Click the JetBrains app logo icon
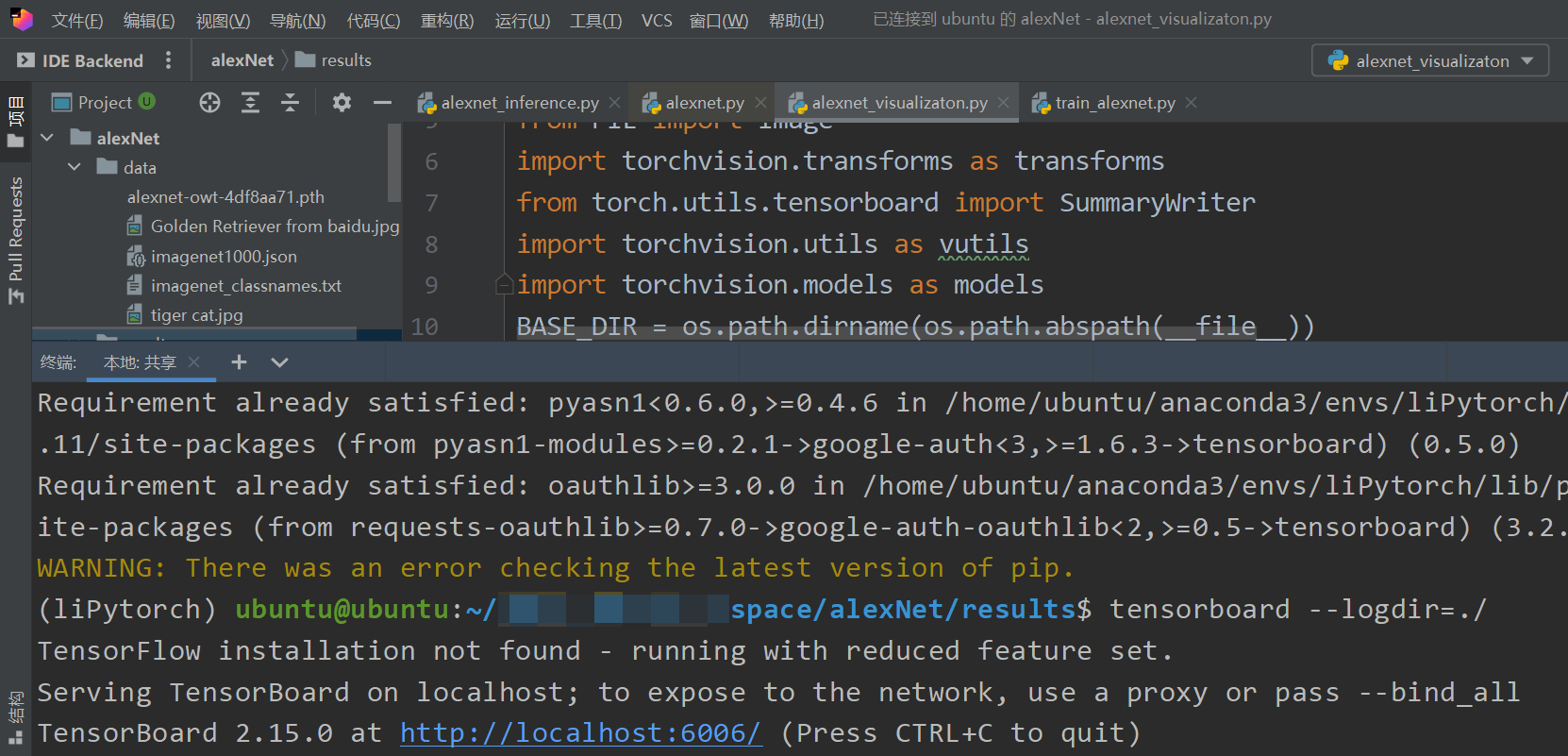 22,20
